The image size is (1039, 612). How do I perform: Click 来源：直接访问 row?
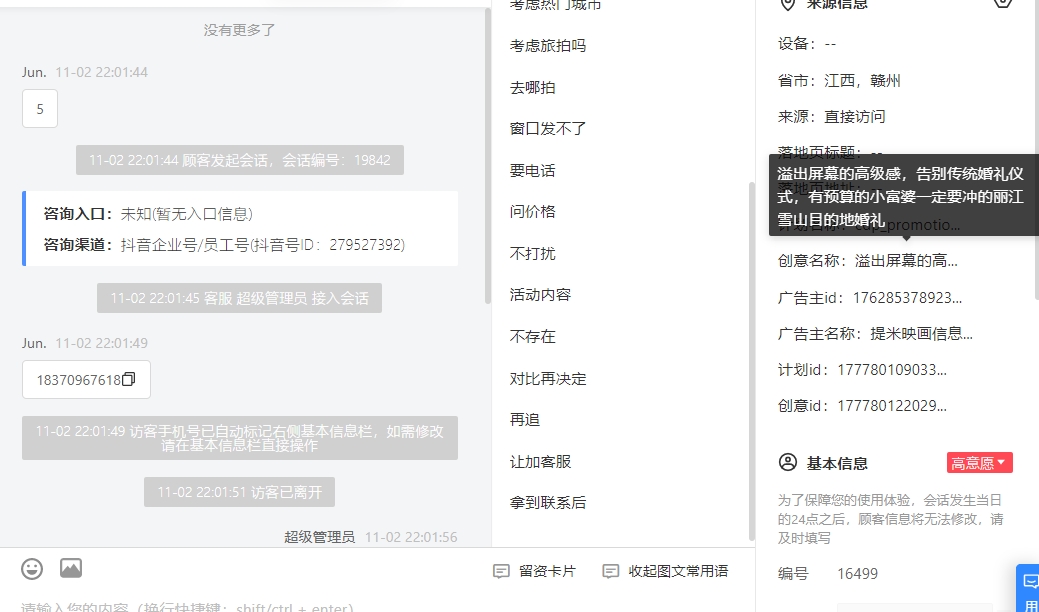tap(831, 117)
